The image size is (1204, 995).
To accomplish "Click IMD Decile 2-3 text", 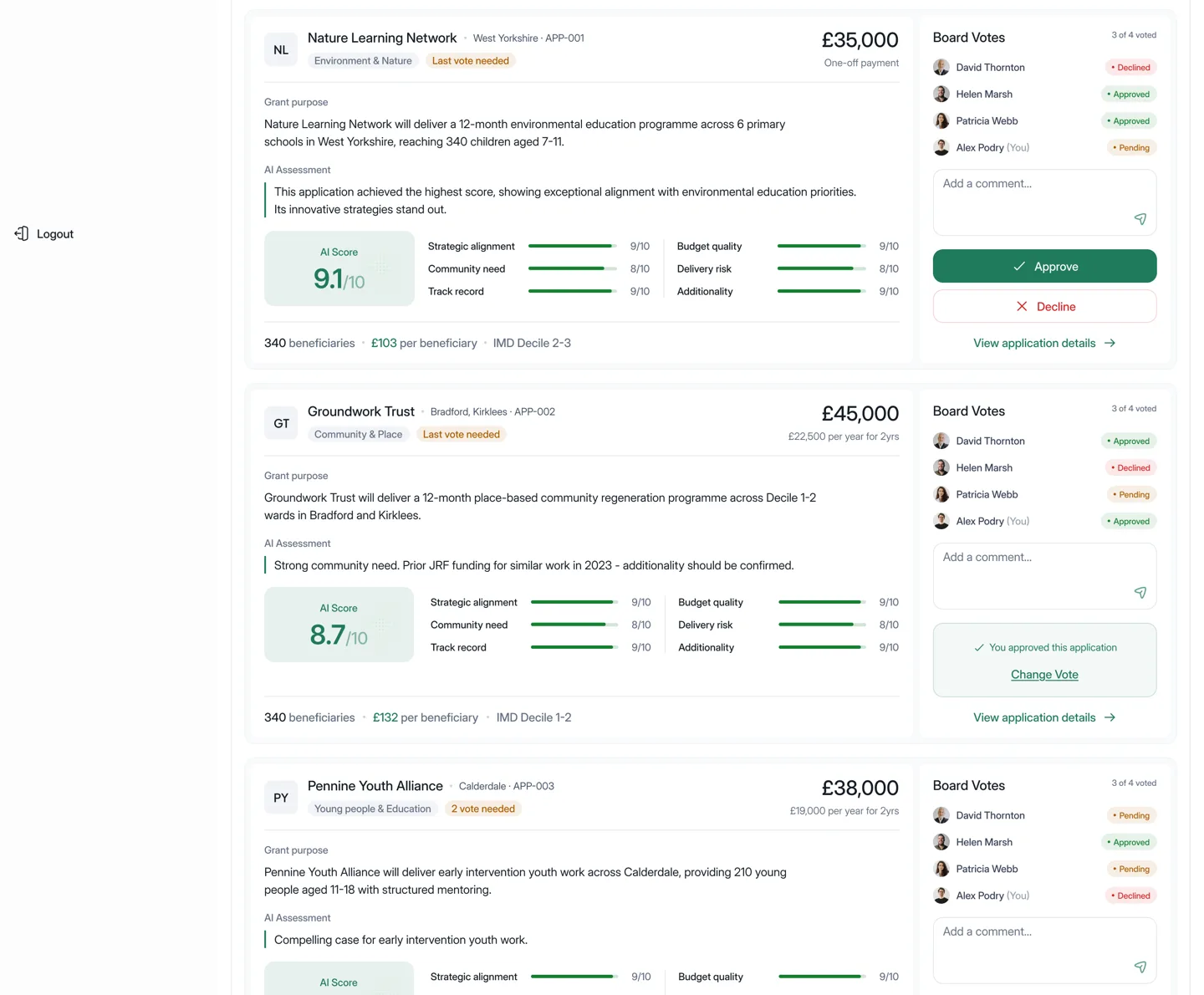I will (x=532, y=343).
